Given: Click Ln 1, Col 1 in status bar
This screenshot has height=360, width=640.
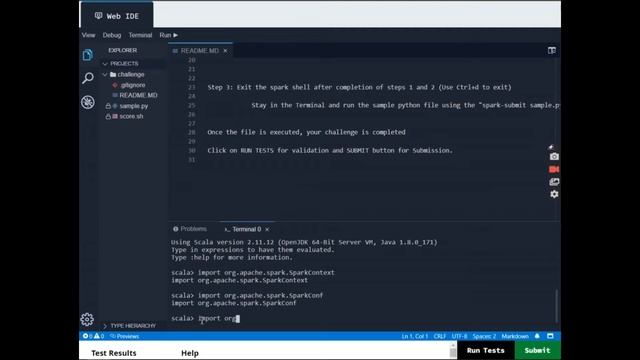Looking at the screenshot, I should (x=415, y=336).
